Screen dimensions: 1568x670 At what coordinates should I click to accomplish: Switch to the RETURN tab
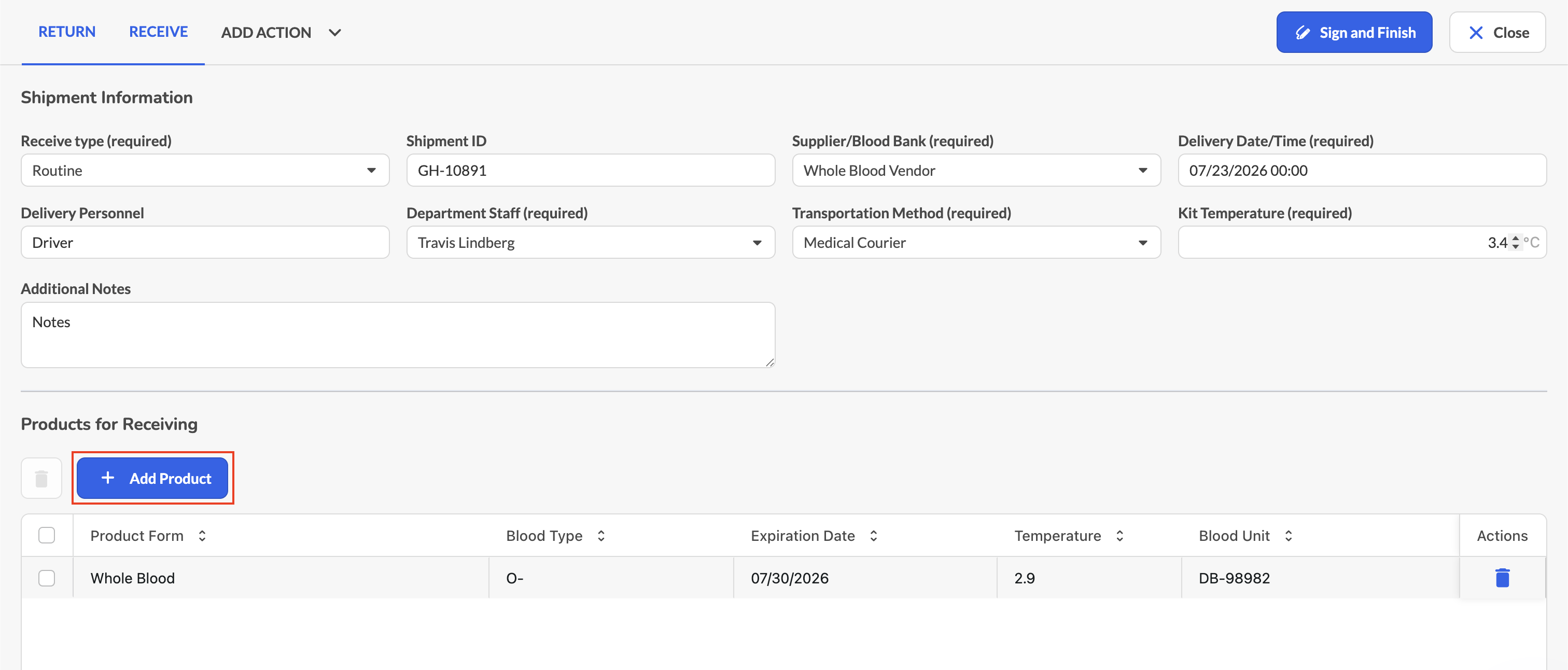pos(67,32)
